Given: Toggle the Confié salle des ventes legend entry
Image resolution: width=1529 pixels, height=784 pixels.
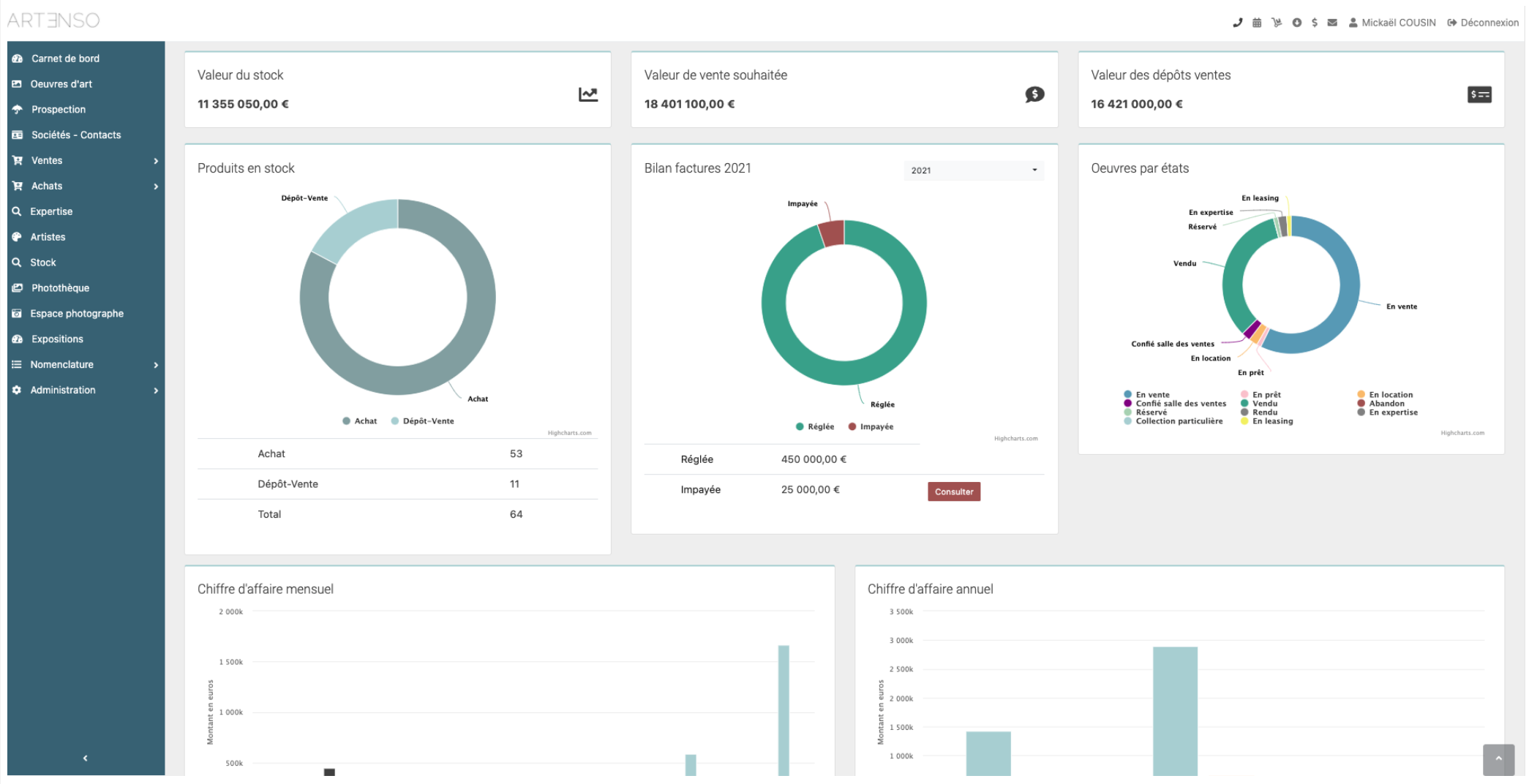Looking at the screenshot, I should (x=1175, y=404).
